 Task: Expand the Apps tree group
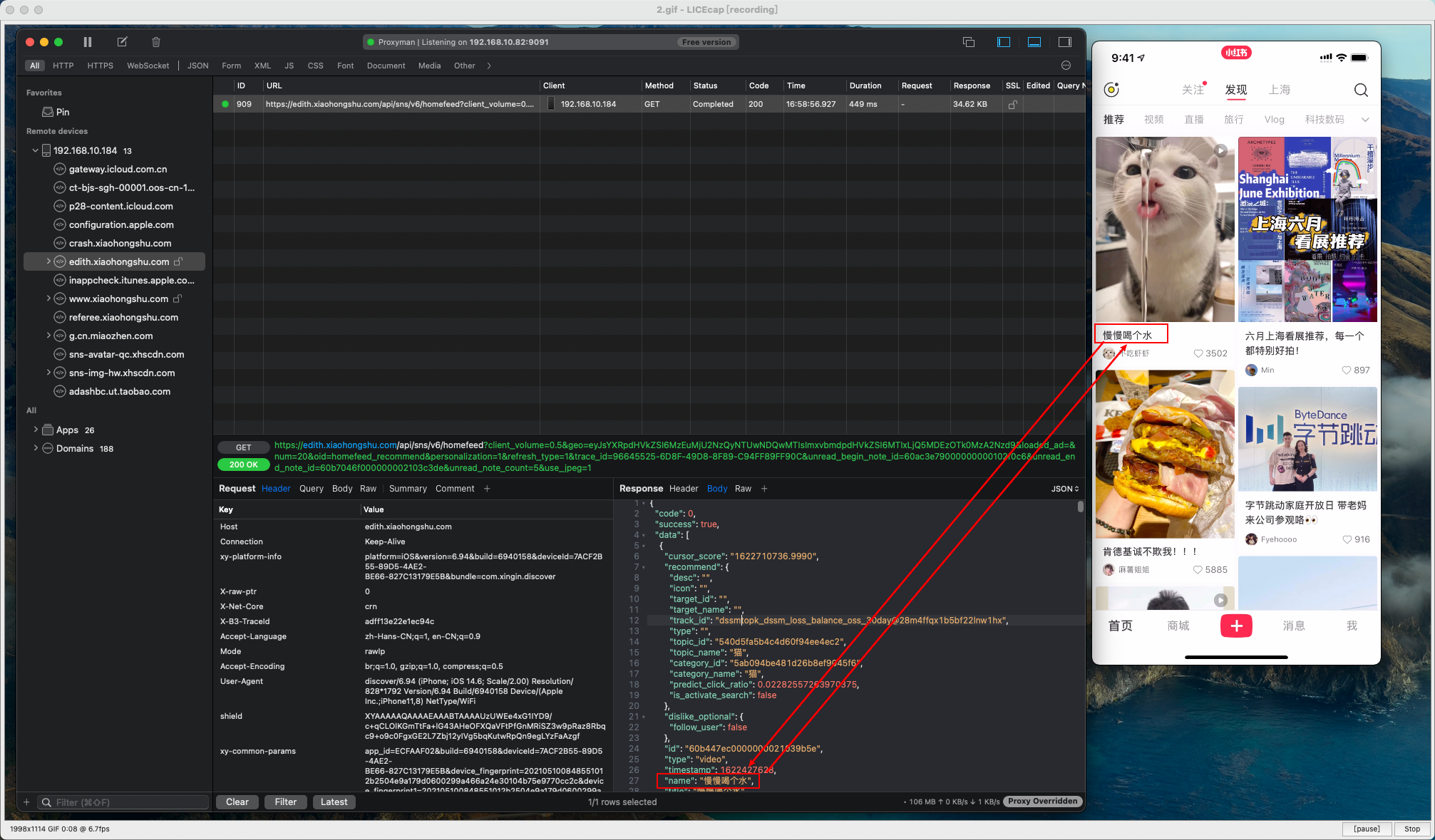pos(36,430)
